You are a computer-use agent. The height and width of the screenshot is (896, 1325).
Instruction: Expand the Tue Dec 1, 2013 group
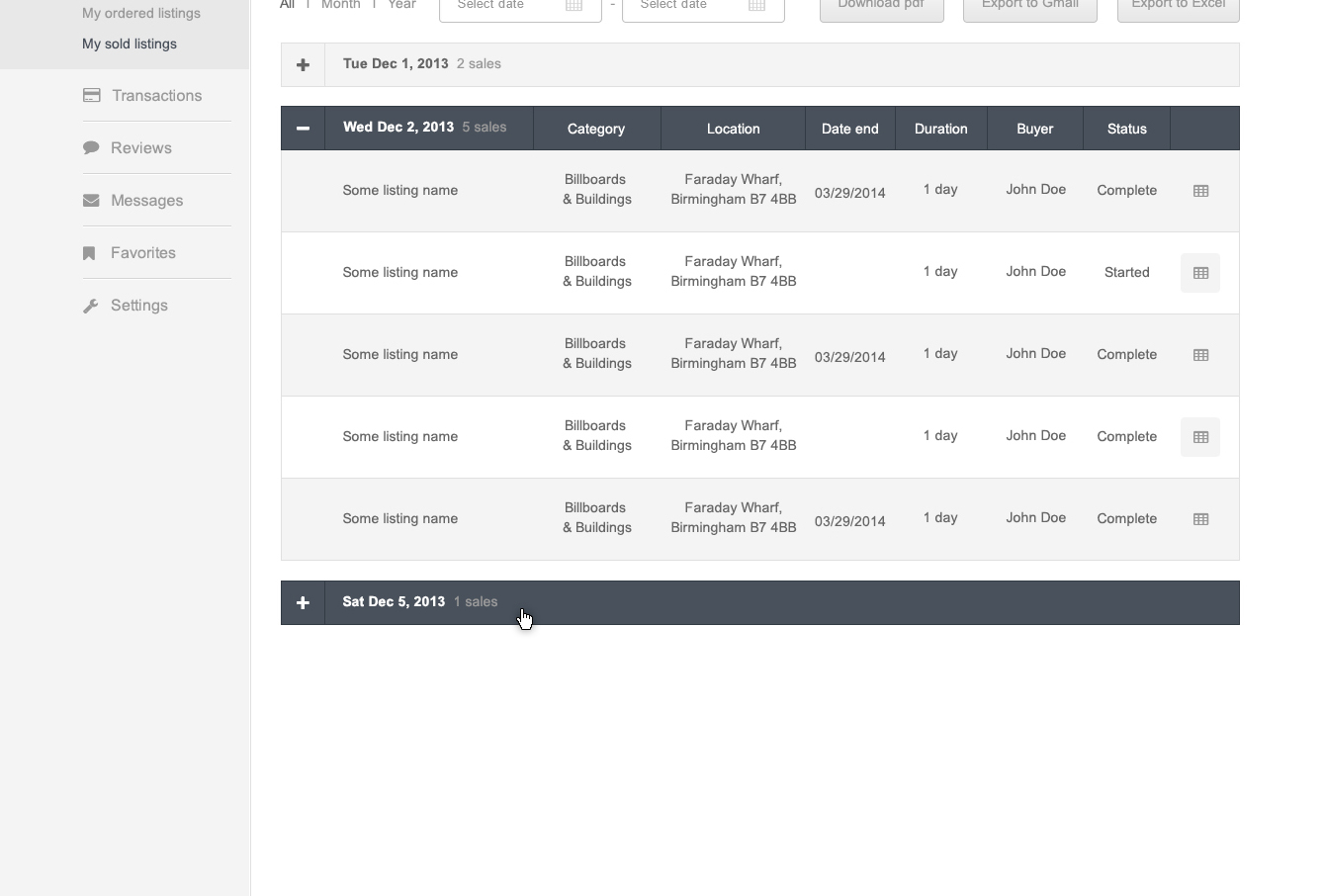pyautogui.click(x=303, y=64)
